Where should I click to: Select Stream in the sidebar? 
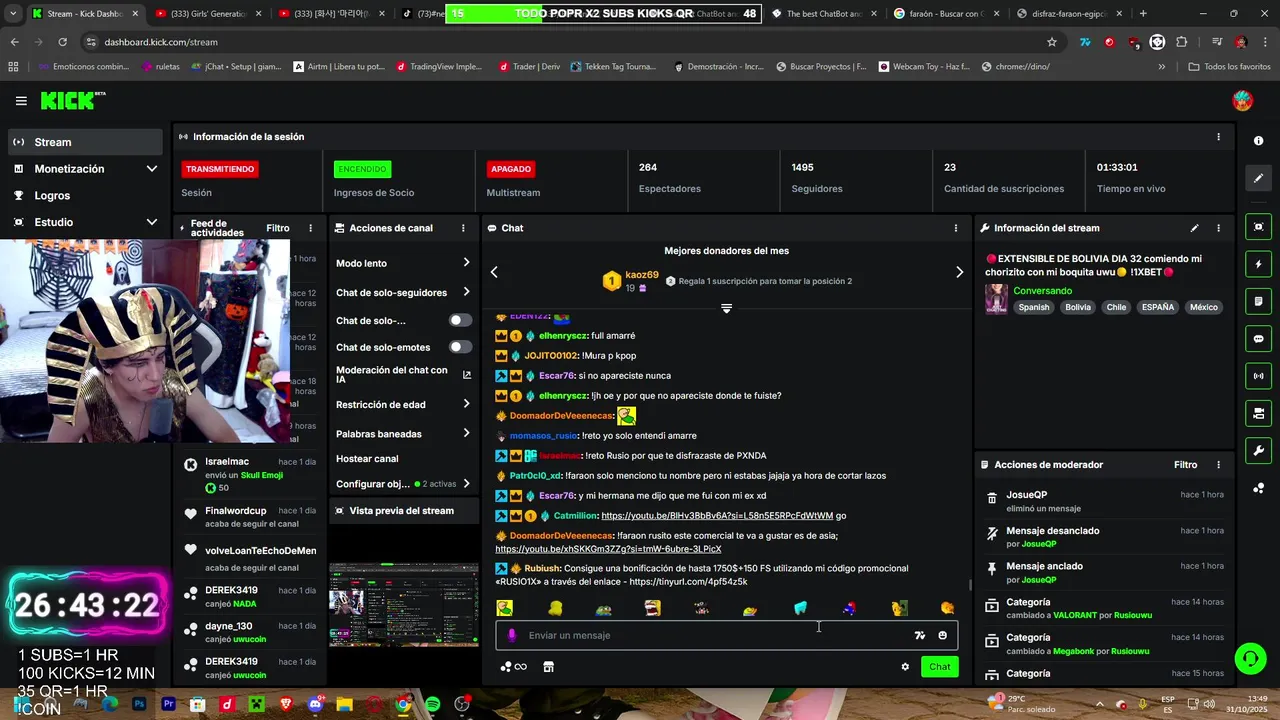85,142
